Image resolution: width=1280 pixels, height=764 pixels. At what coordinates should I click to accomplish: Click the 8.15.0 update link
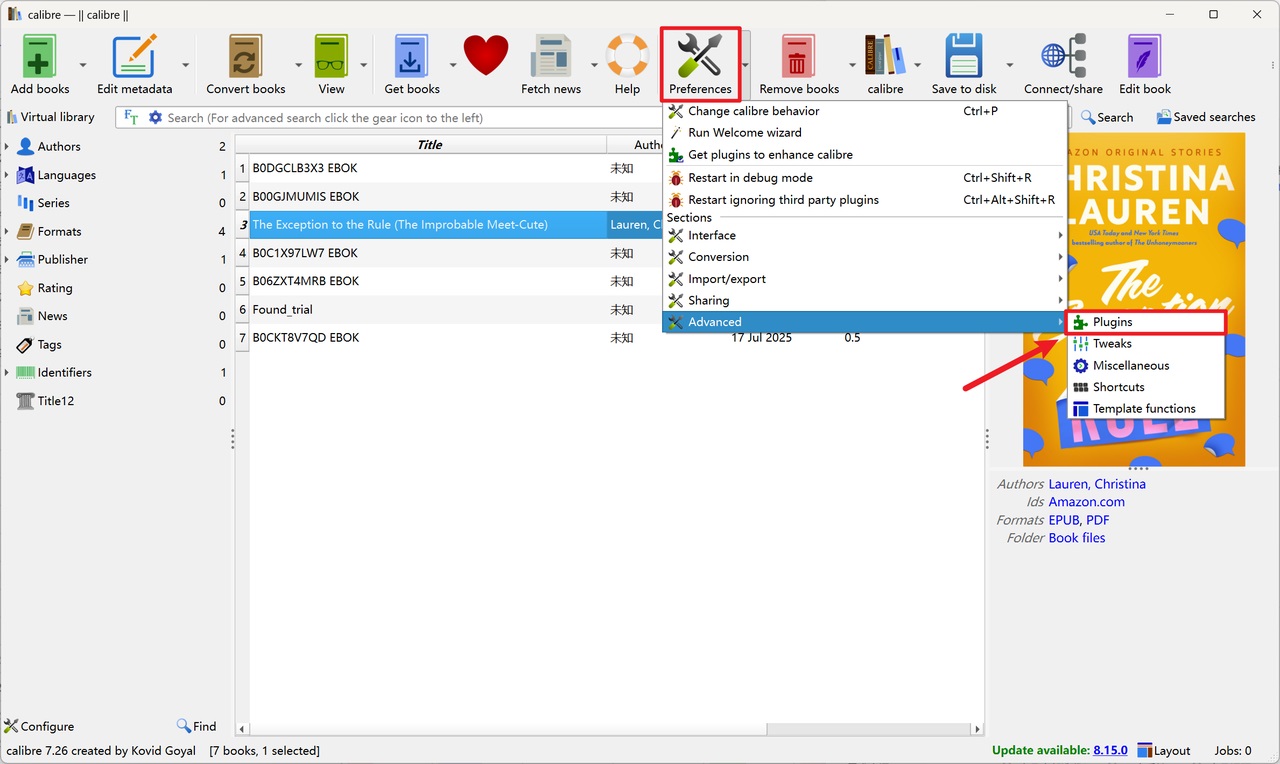[1110, 750]
